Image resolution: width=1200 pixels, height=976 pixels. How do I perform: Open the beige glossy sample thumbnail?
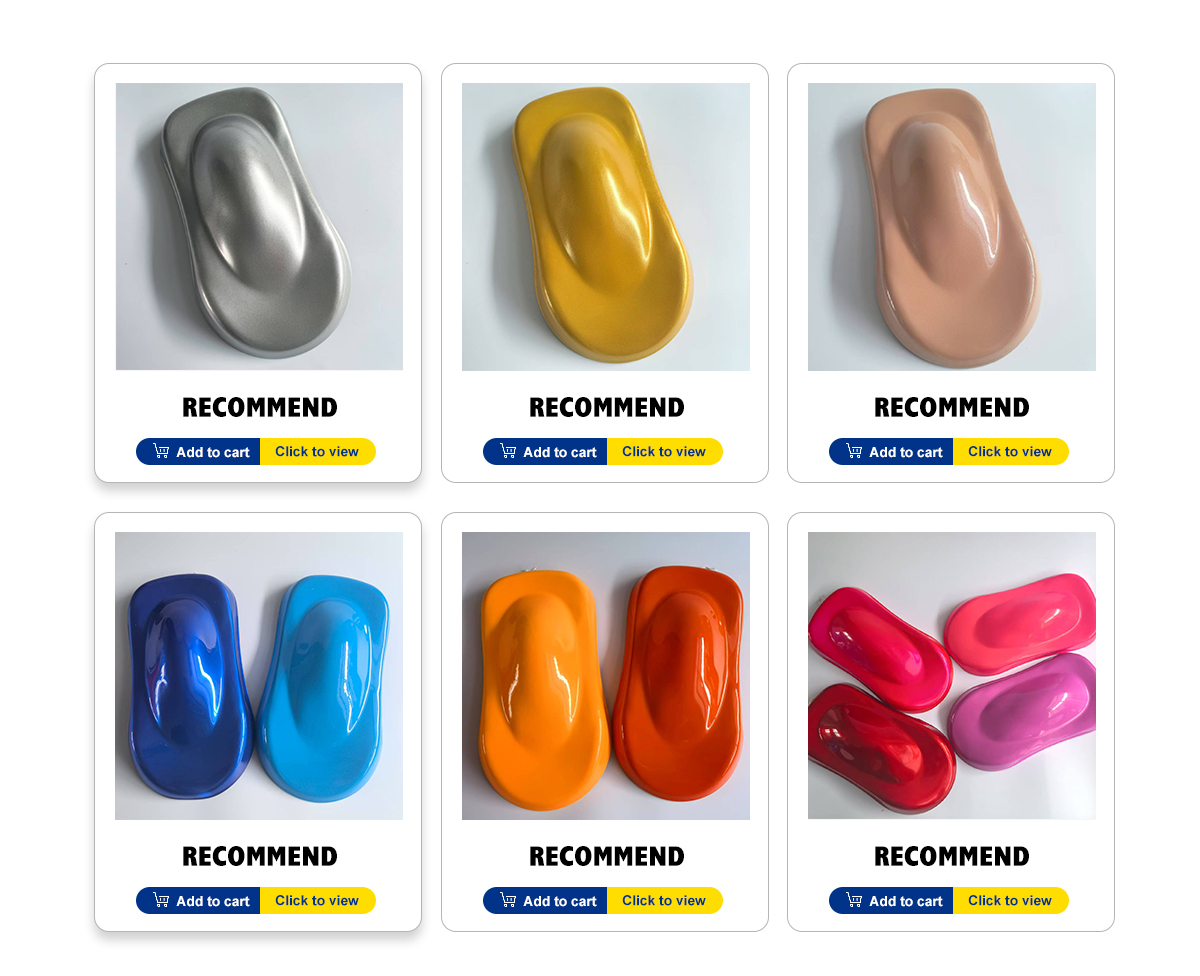click(x=952, y=227)
